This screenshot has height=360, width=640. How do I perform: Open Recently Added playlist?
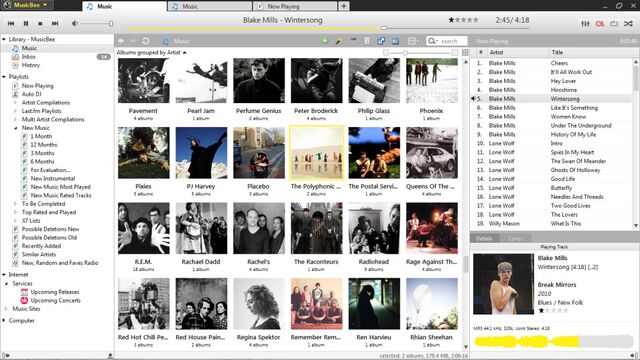tap(41, 246)
